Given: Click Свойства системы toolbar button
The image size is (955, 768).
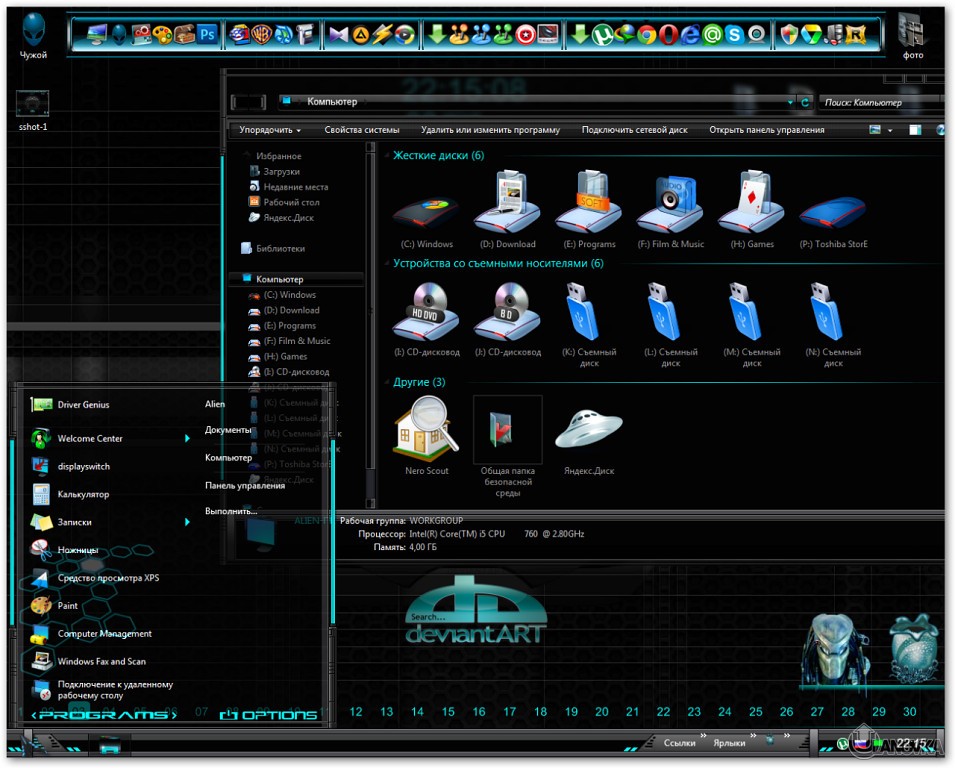Looking at the screenshot, I should [362, 130].
